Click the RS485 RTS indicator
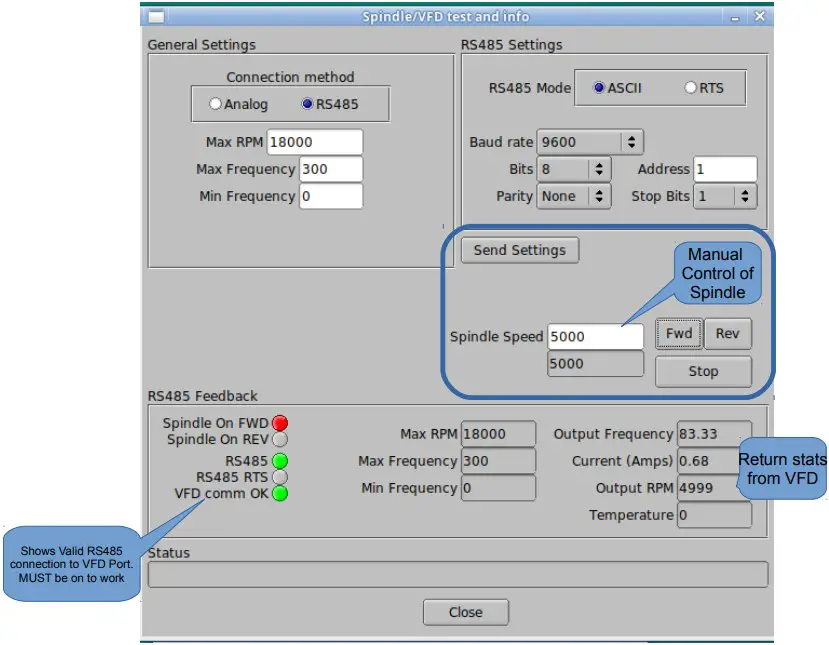The width and height of the screenshot is (829, 645). pyautogui.click(x=280, y=477)
